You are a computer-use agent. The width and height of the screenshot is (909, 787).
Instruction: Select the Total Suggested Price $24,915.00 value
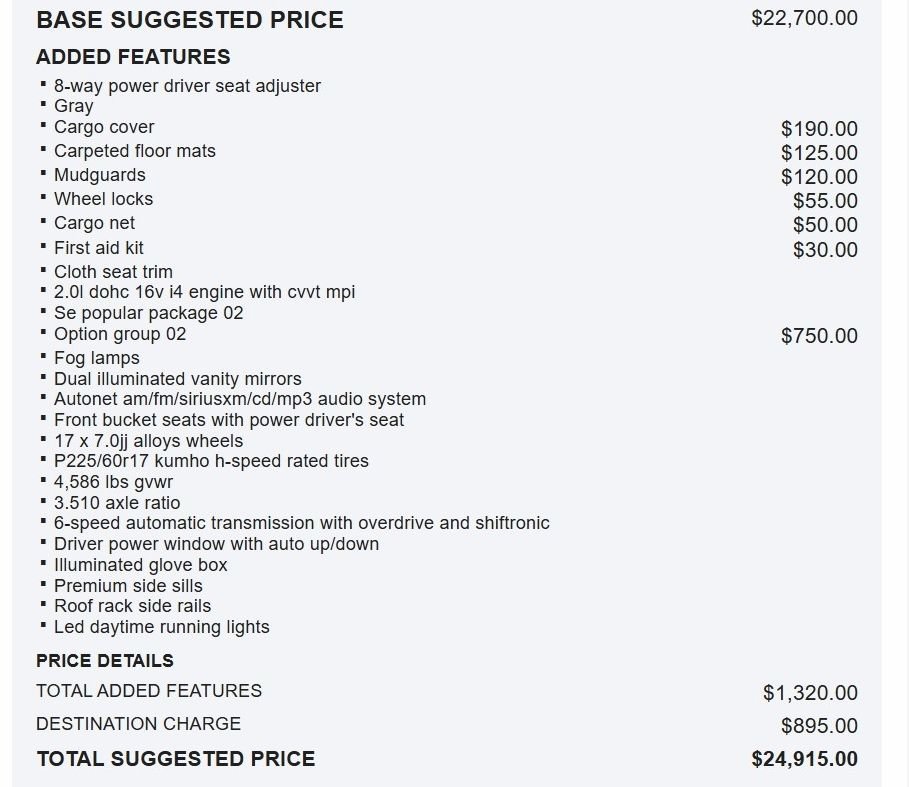[x=805, y=759]
